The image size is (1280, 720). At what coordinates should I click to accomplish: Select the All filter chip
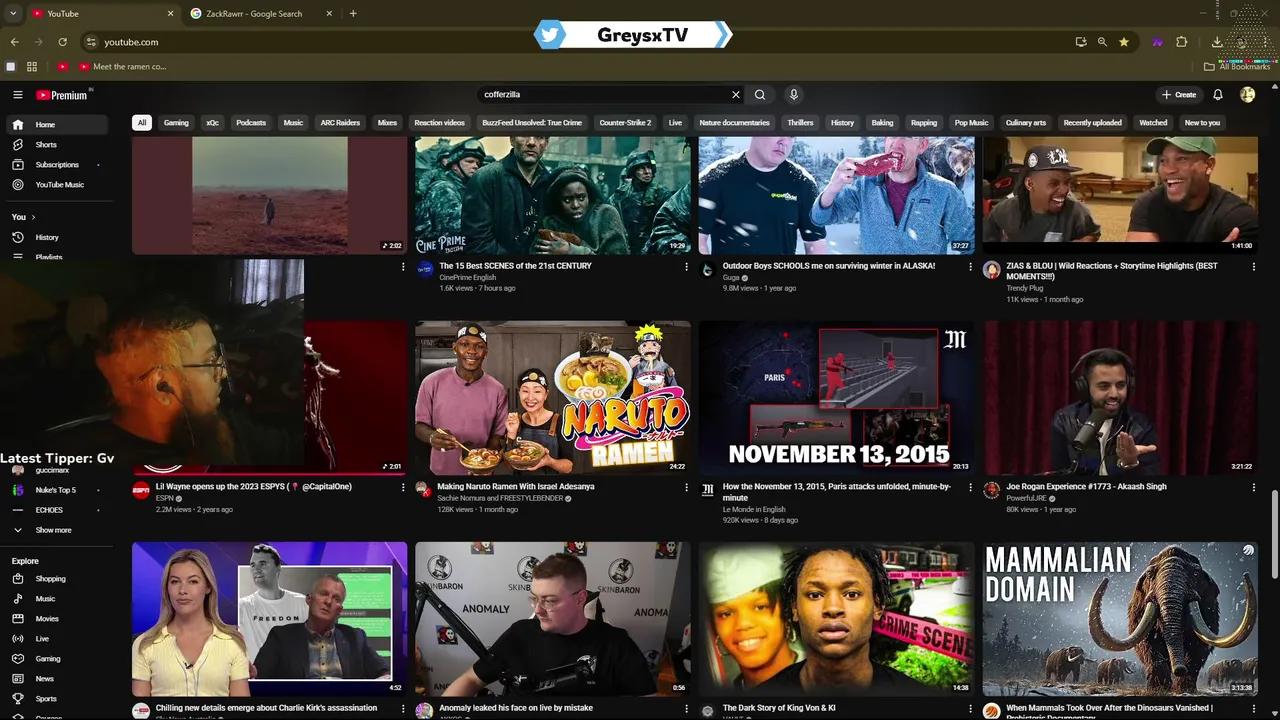142,123
